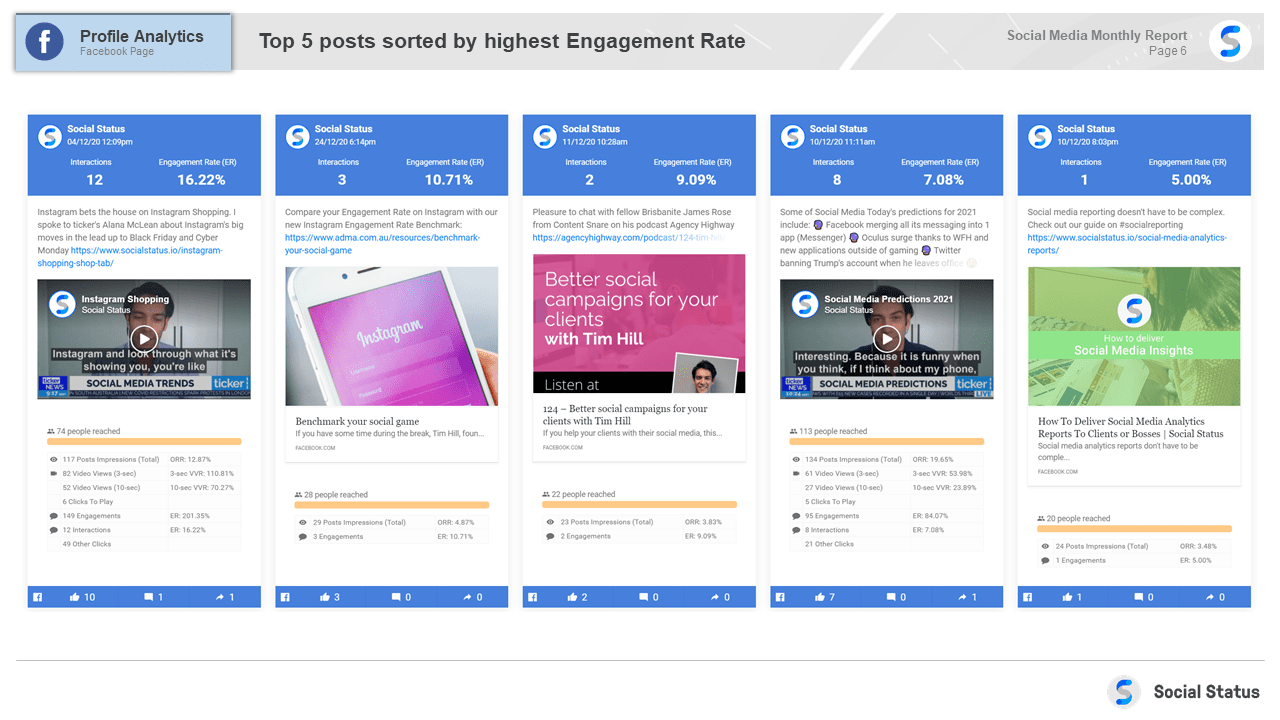
Task: Click the Better social campaigns with Tim Hill image
Action: [639, 323]
